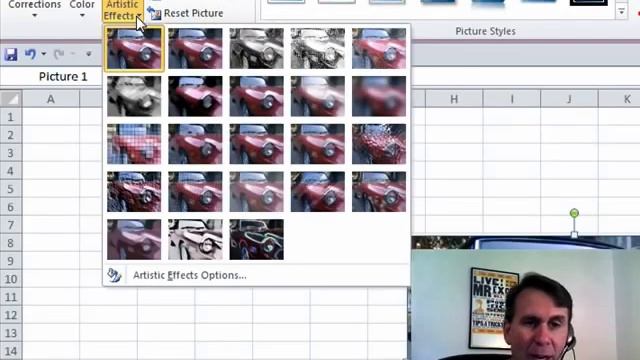Expand the Picture Styles gallery More arrow
The image size is (640, 360).
click(621, 12)
